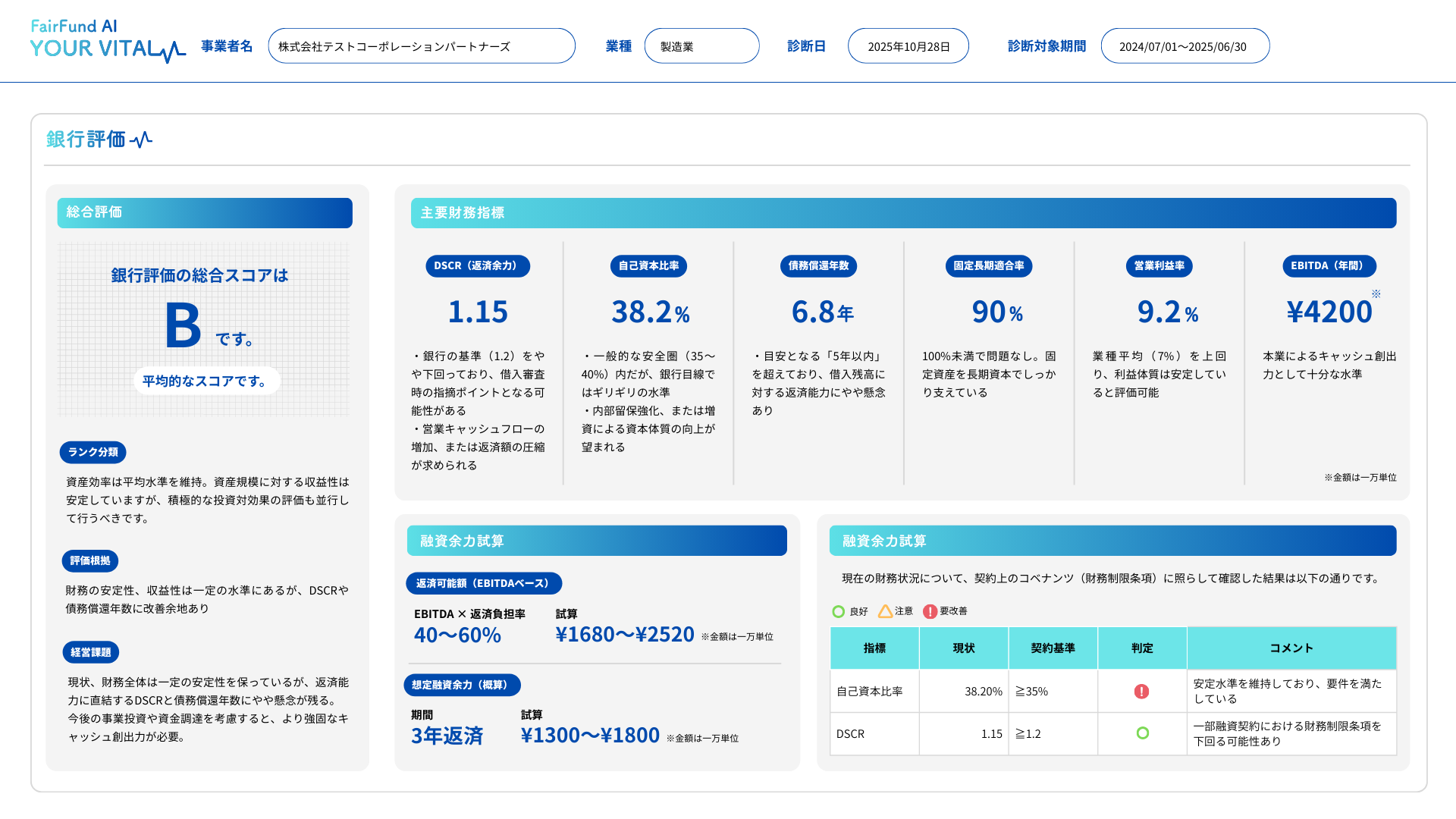Open the 診断対象期間 period selector
This screenshot has width=1456, height=819.
(x=1185, y=45)
